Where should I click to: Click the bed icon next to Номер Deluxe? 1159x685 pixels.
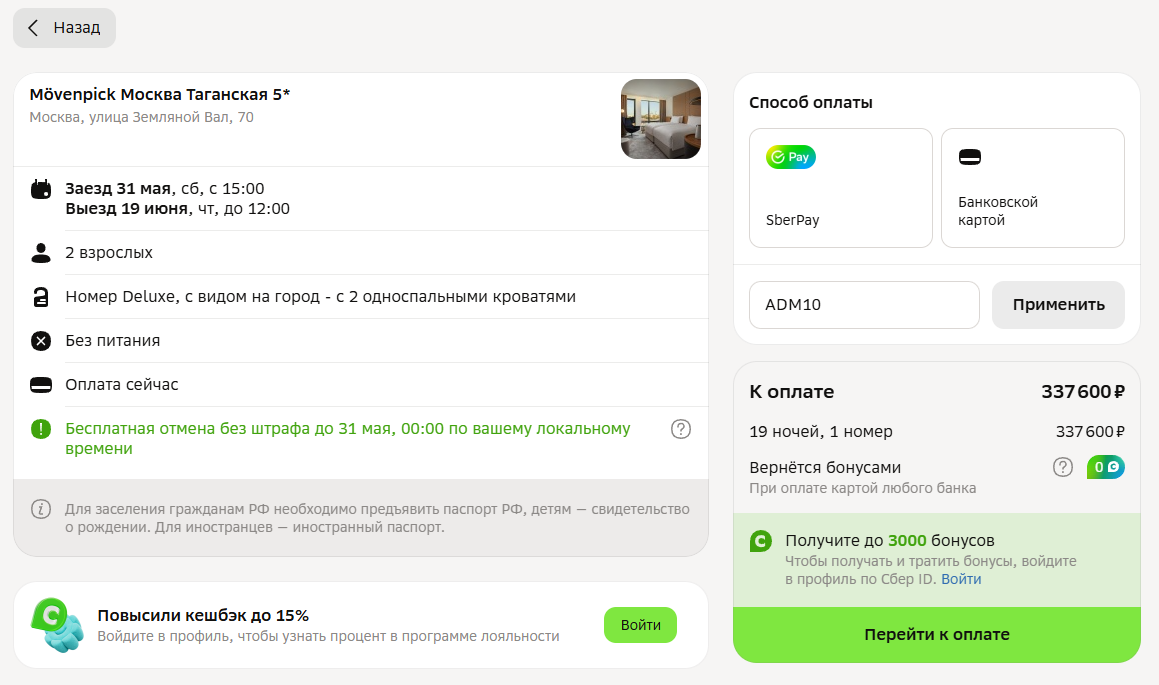click(x=41, y=297)
